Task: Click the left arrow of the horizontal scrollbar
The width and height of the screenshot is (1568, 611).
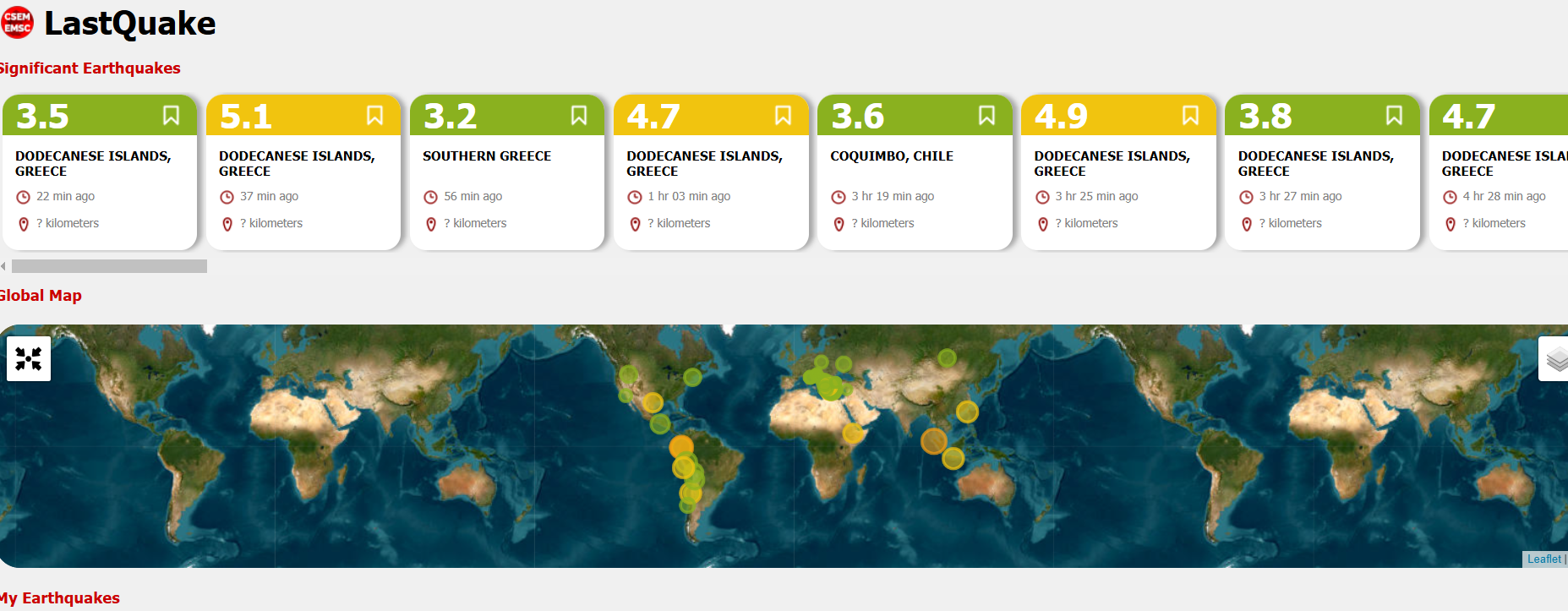Action: click(x=3, y=266)
